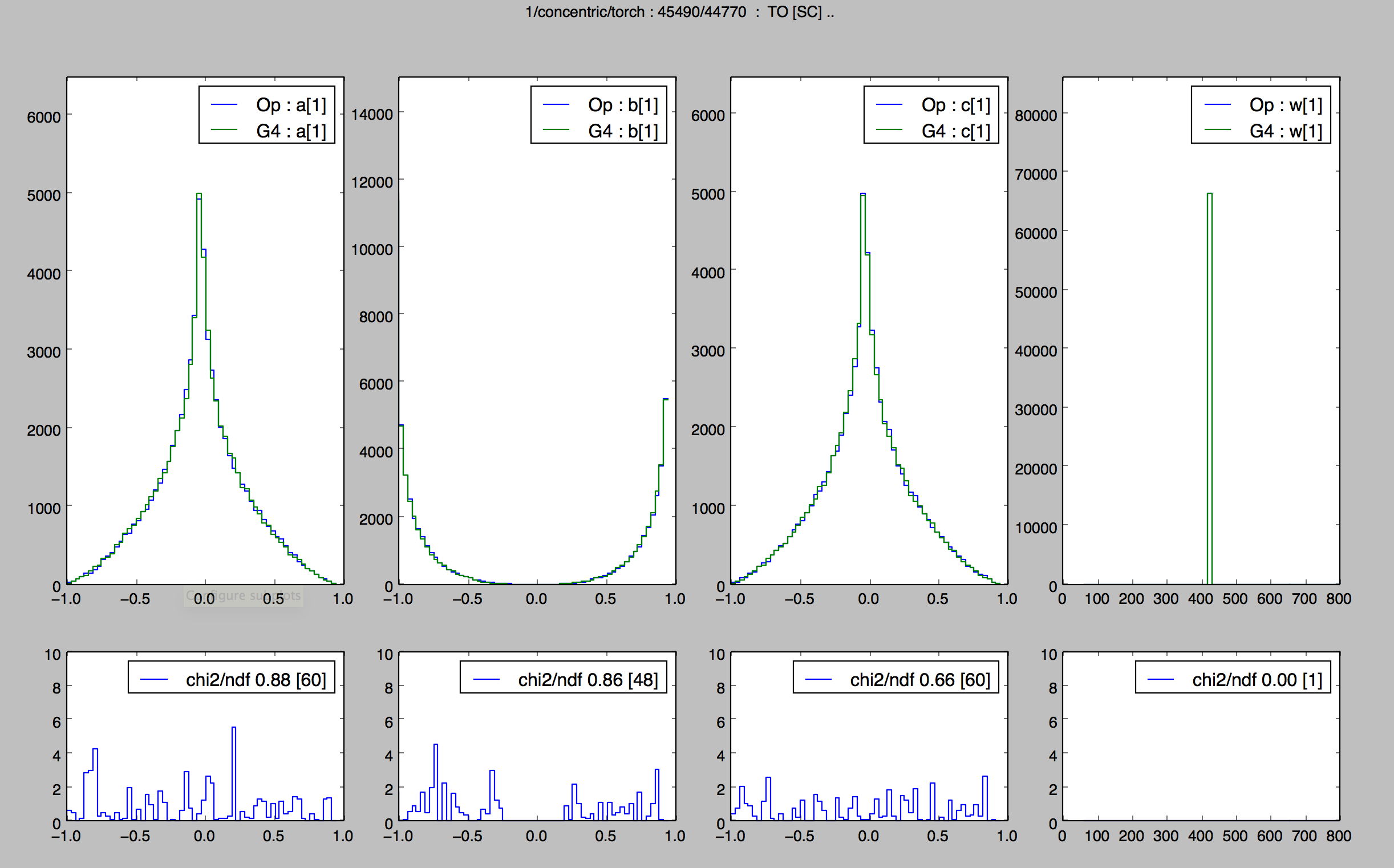The height and width of the screenshot is (868, 1394).
Task: Click the 'chi2/ndf 0.00 [1]' legend
Action: pyautogui.click(x=1233, y=678)
